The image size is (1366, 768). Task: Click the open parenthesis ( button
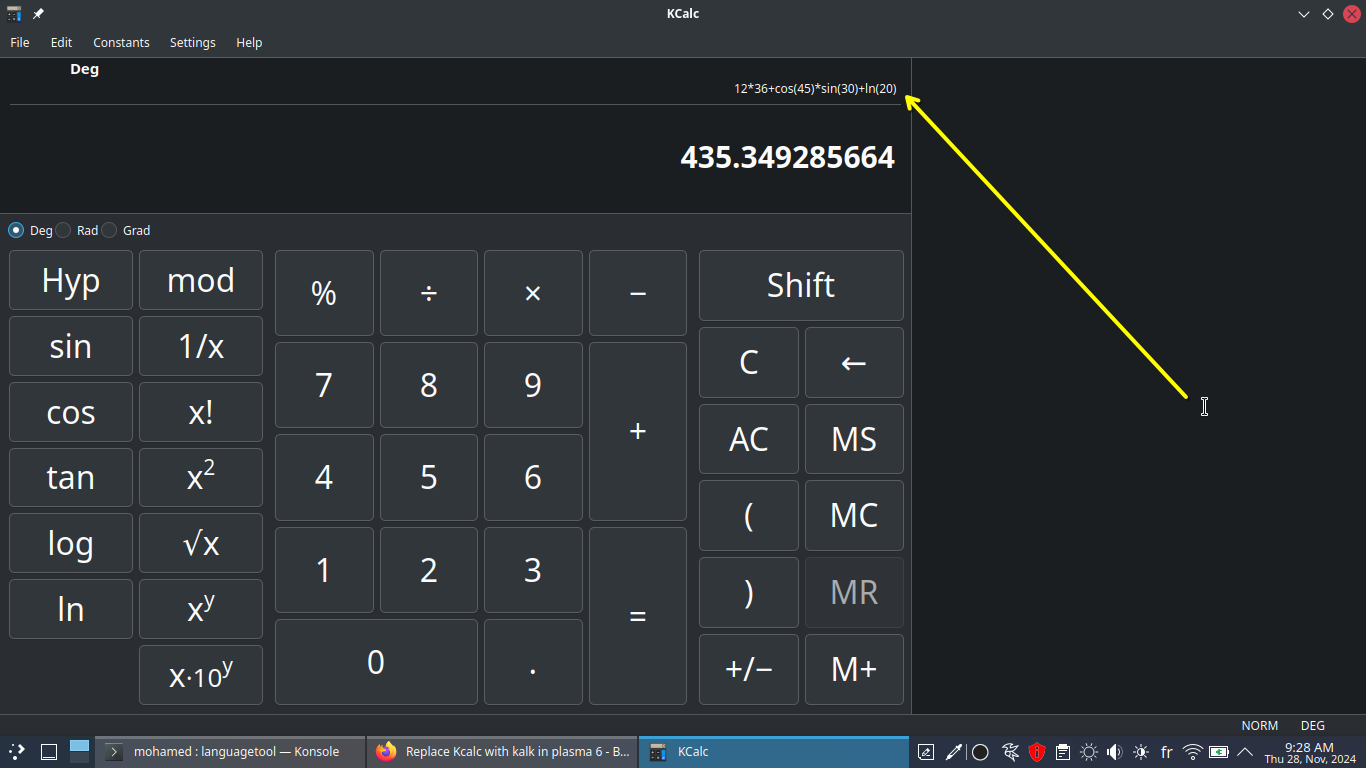(749, 515)
